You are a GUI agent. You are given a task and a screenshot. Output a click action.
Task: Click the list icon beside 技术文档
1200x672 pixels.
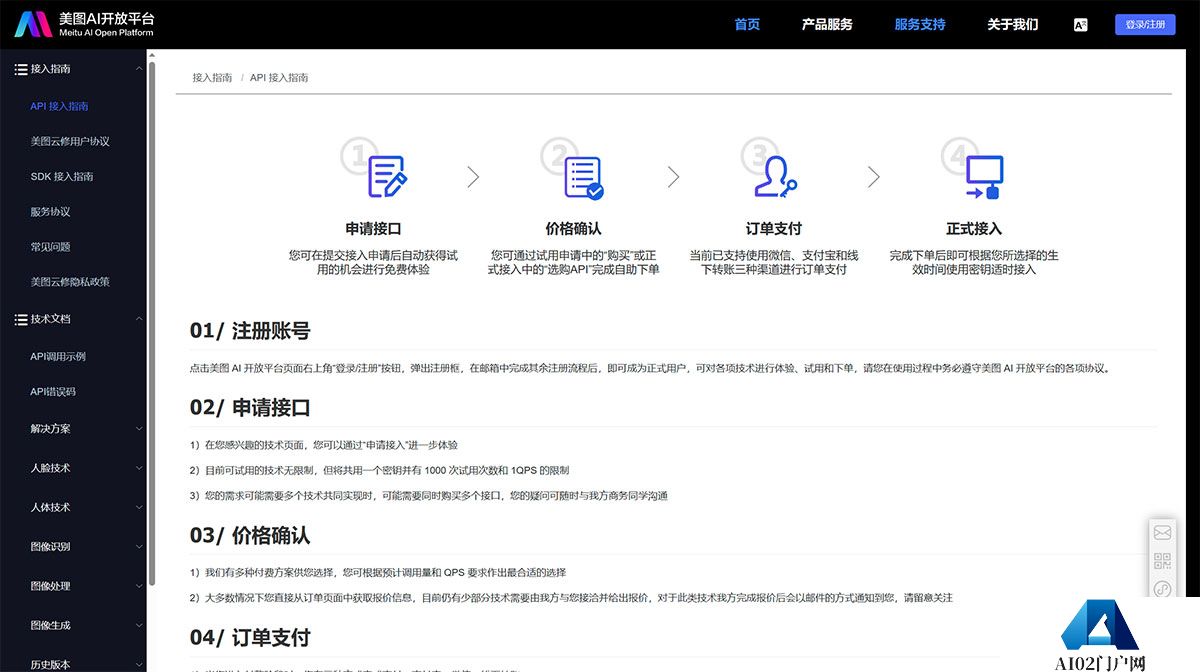(x=20, y=319)
